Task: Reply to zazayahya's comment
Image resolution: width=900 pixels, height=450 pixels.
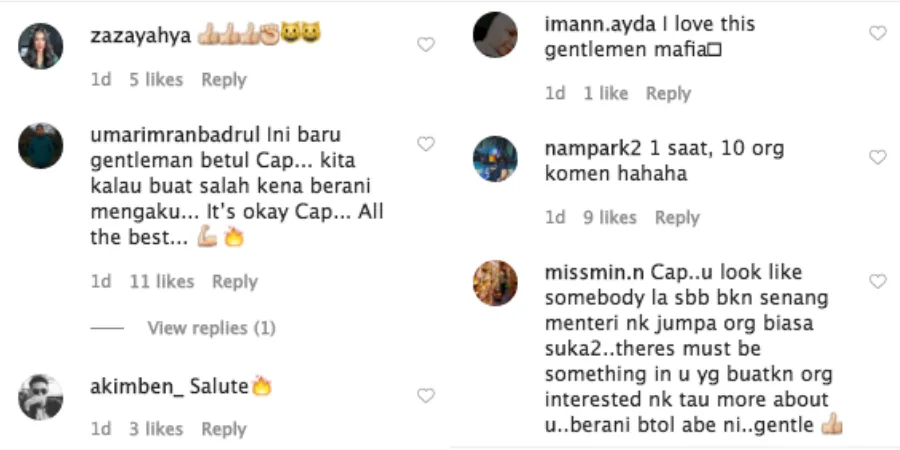Action: click(x=224, y=80)
